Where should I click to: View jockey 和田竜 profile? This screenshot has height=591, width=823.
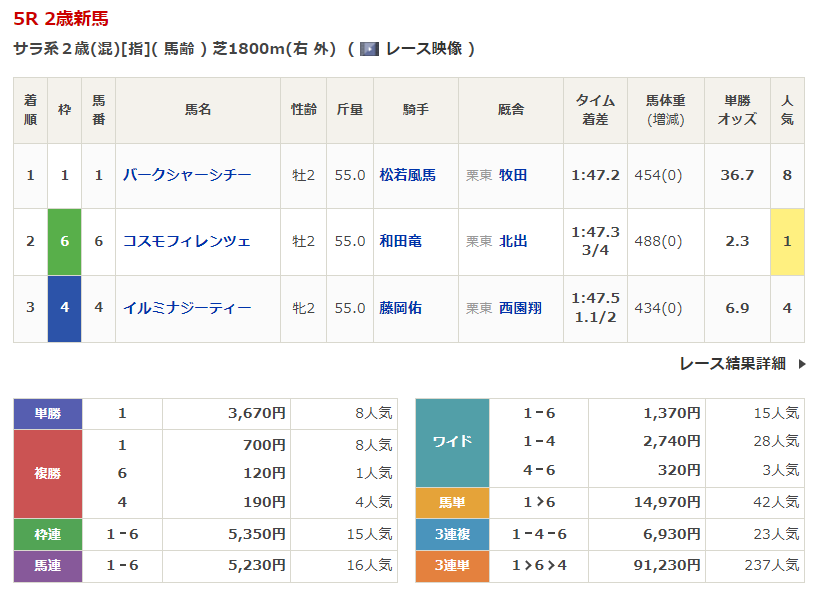[400, 241]
